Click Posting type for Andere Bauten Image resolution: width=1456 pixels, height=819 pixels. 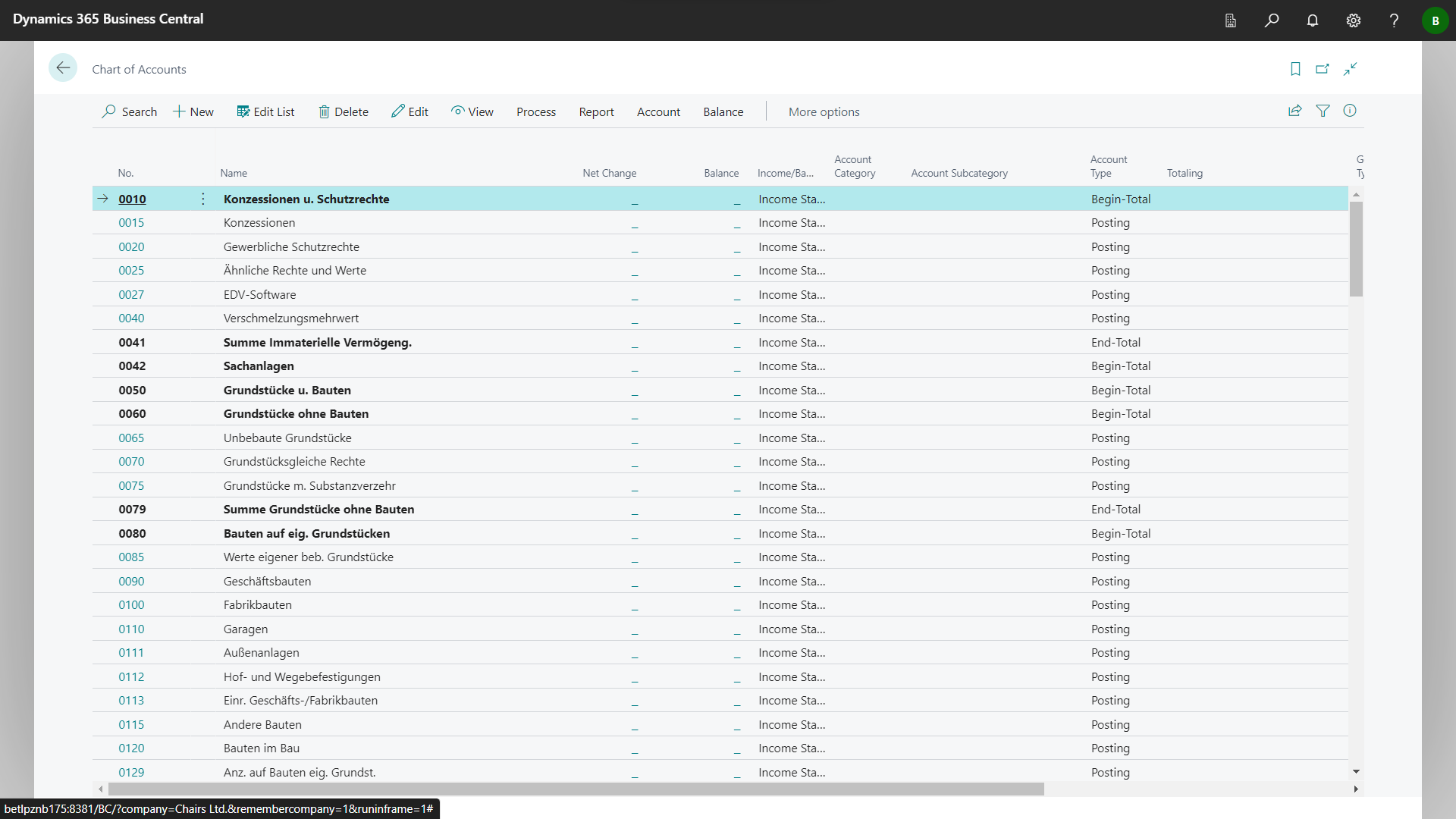pyautogui.click(x=1110, y=724)
